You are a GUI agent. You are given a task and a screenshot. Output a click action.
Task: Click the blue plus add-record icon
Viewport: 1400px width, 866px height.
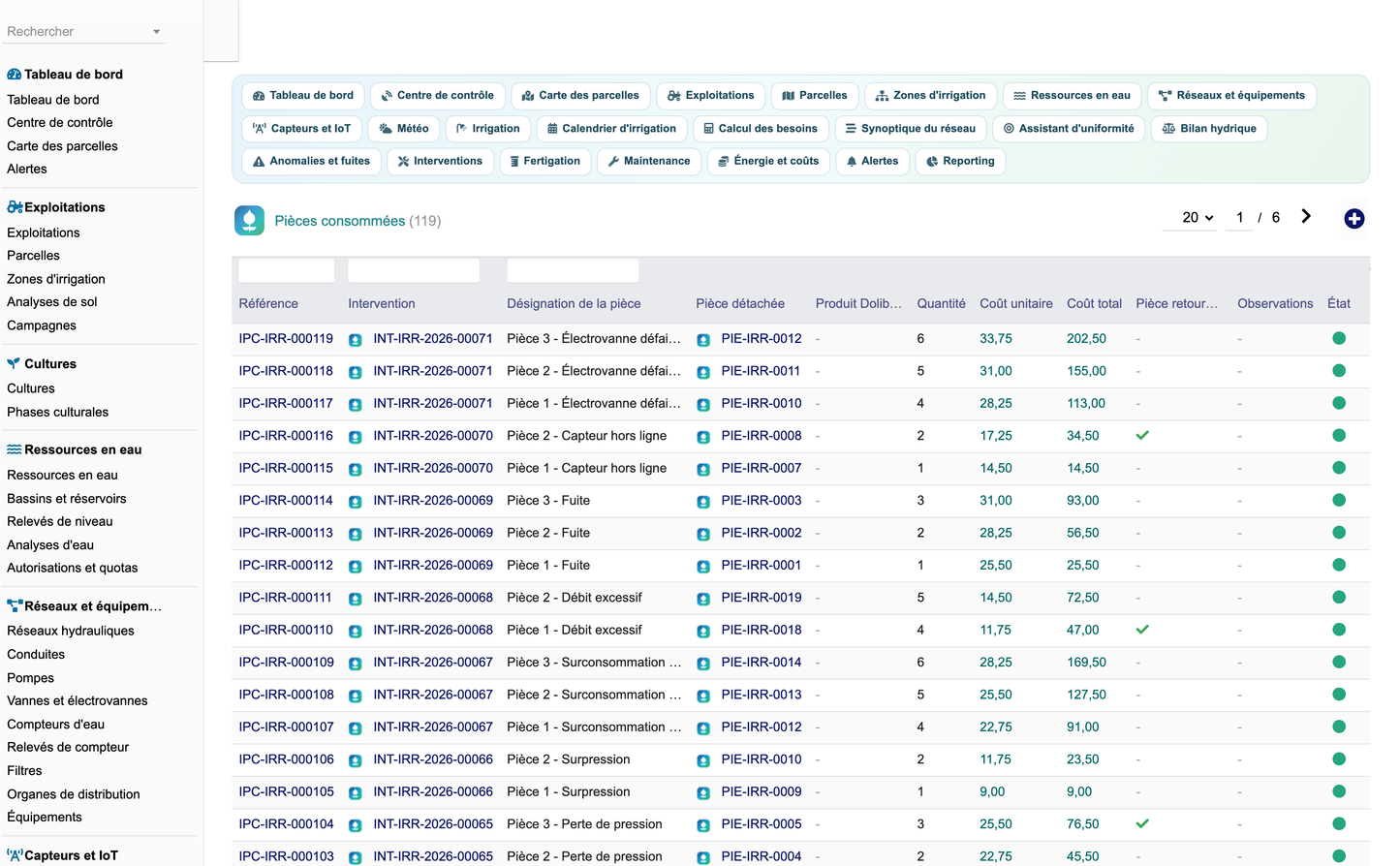[x=1354, y=219]
